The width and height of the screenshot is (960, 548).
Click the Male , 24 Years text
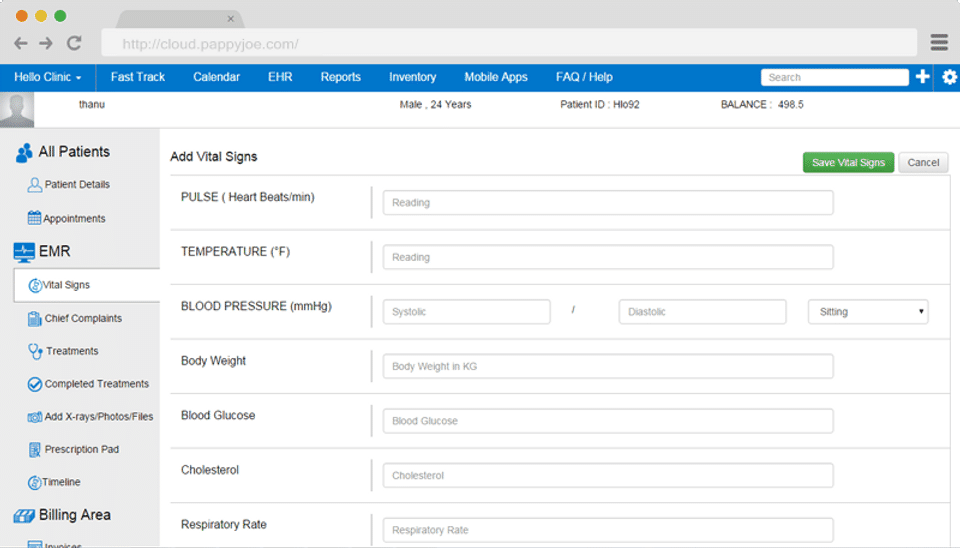(435, 105)
